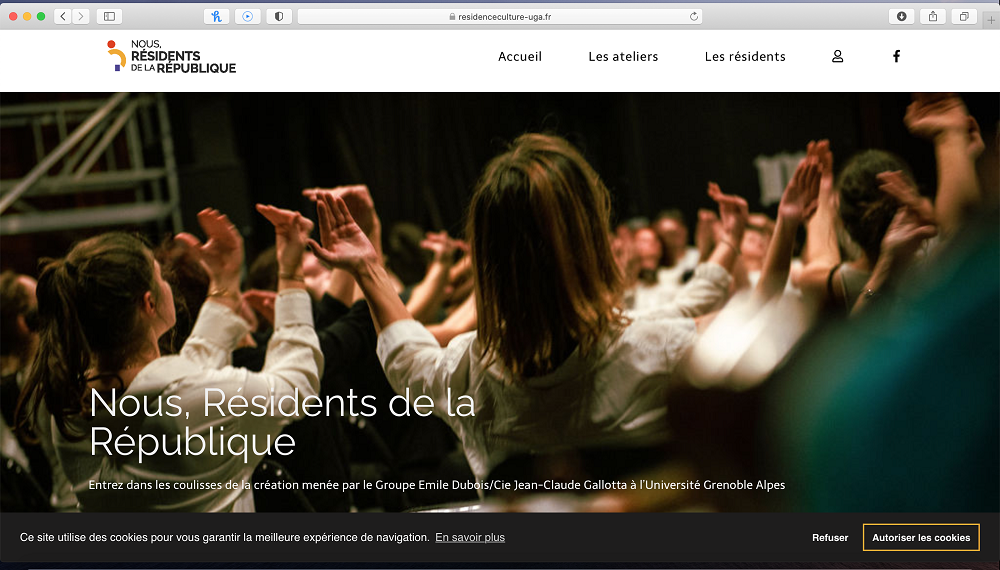Click the cookie notice message text
Screen dimensions: 1000x570
224,537
